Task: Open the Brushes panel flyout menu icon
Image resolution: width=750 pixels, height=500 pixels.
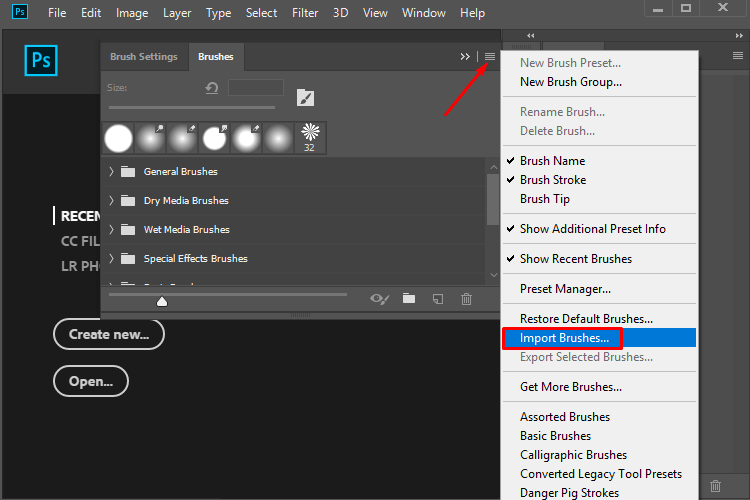Action: tap(490, 56)
